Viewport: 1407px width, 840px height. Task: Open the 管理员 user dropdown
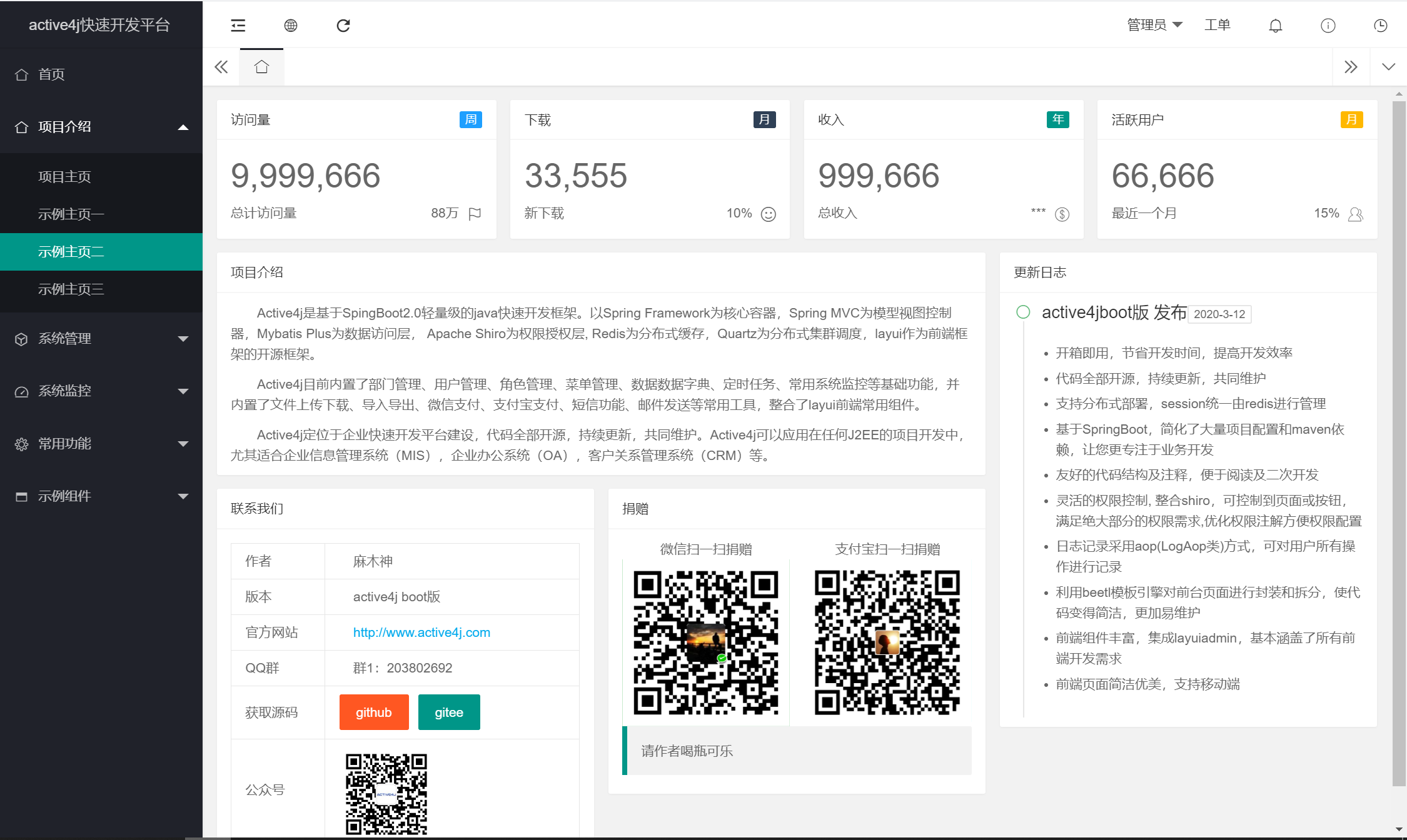coord(1154,25)
